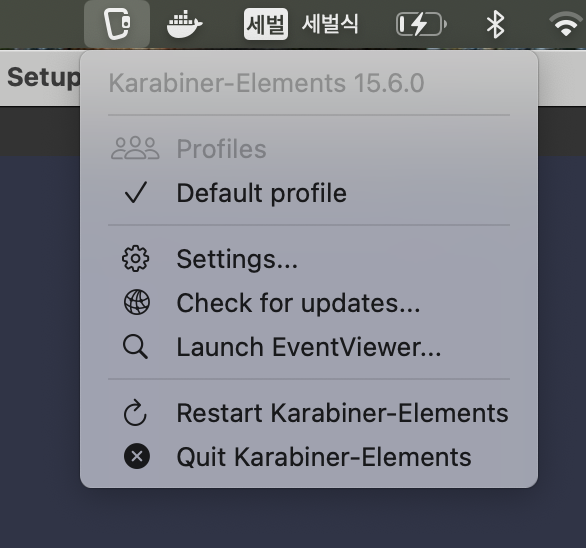Select the Default profile menu item
The width and height of the screenshot is (586, 548).
click(x=309, y=193)
